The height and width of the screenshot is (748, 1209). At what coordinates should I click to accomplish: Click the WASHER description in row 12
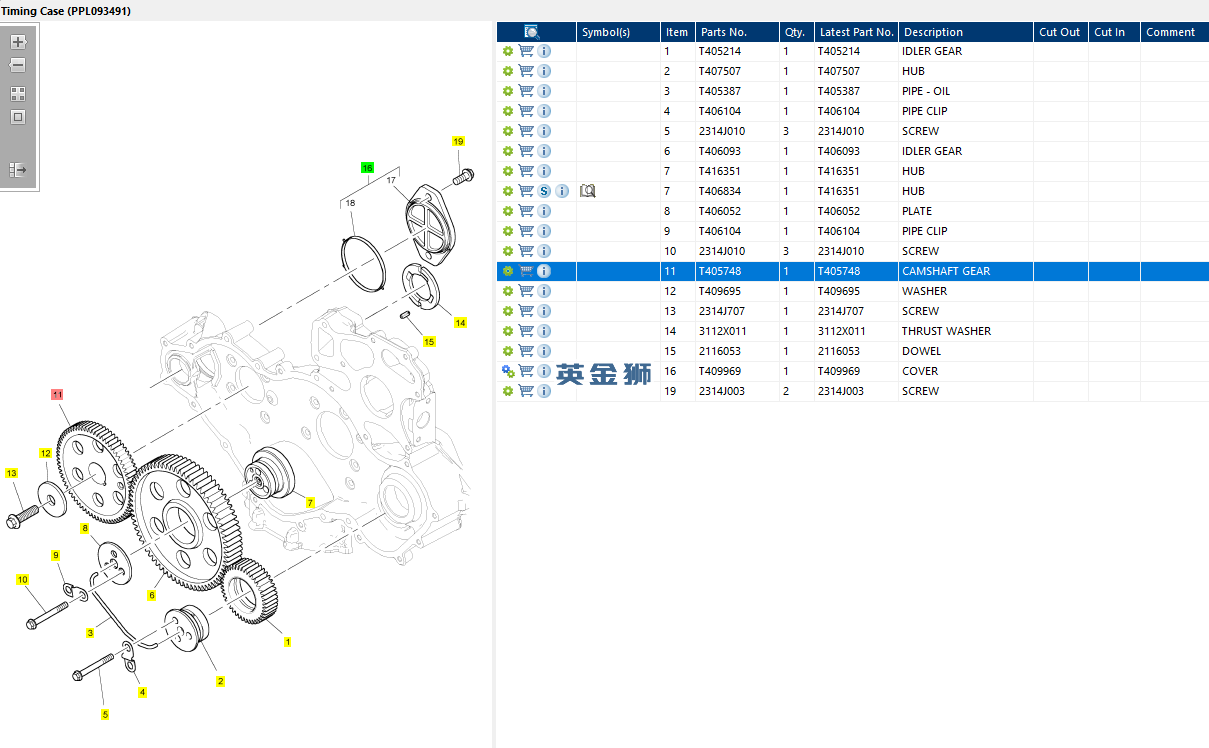point(924,291)
